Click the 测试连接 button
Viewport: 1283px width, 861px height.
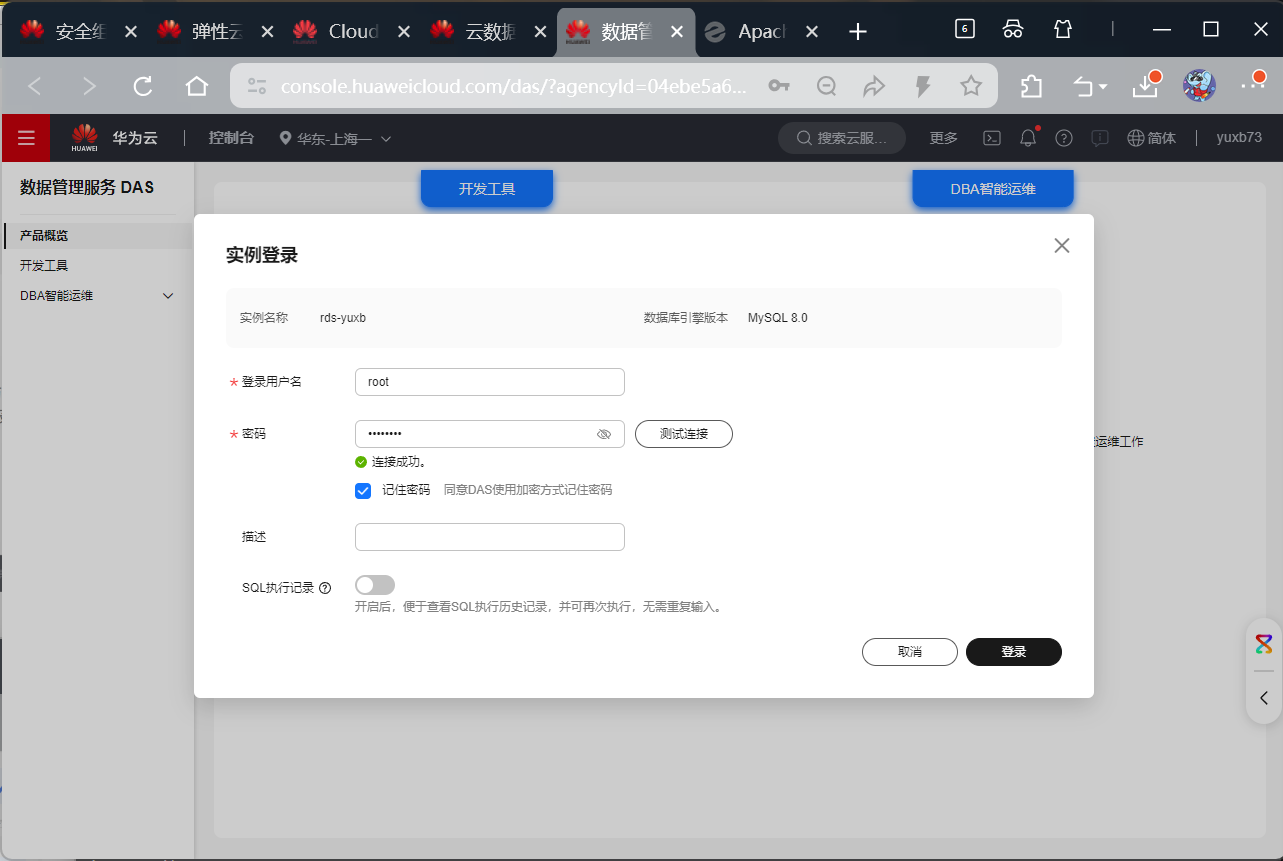[x=684, y=434]
